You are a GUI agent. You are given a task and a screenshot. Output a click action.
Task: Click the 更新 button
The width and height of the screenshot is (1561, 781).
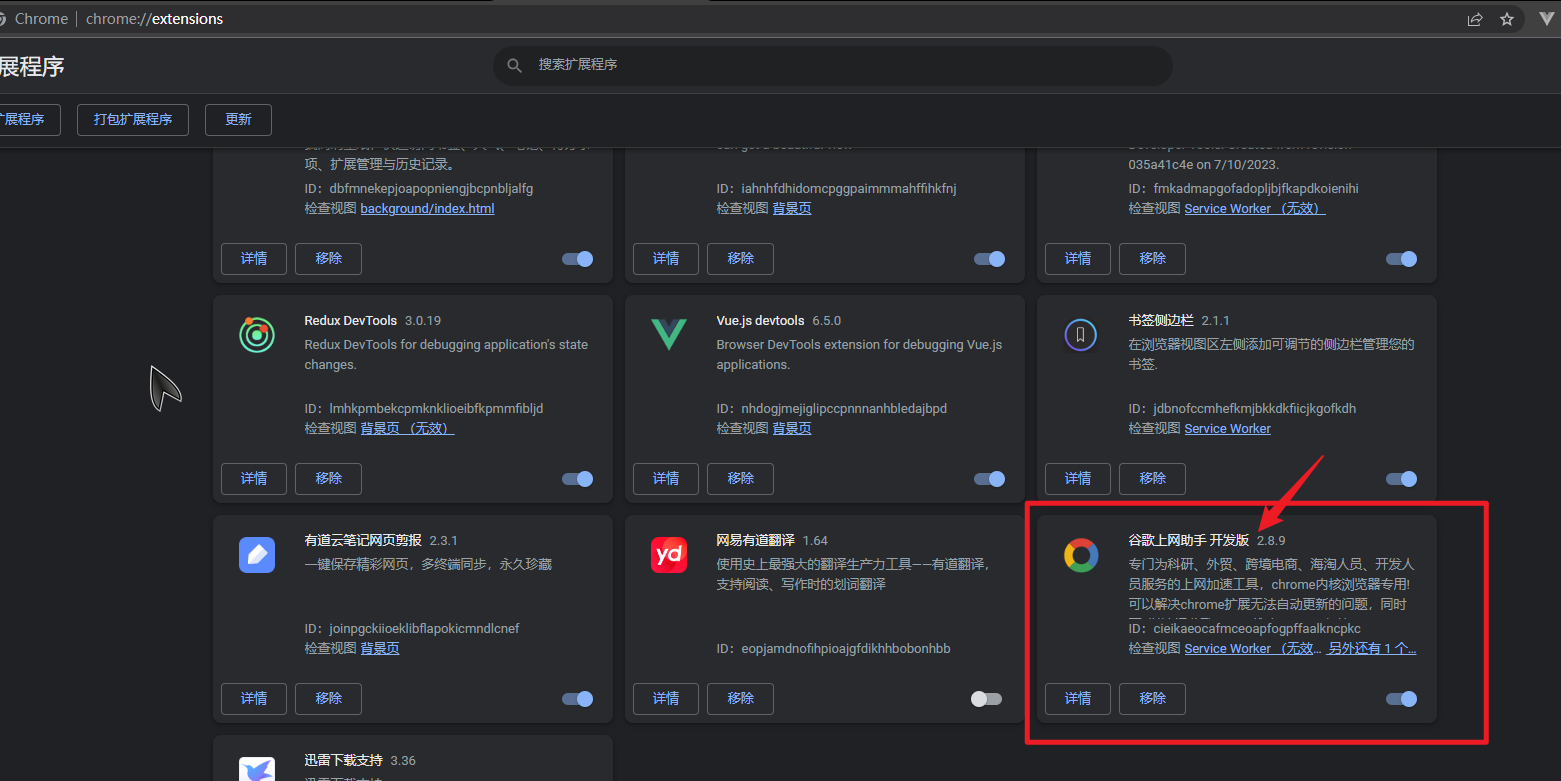tap(238, 119)
